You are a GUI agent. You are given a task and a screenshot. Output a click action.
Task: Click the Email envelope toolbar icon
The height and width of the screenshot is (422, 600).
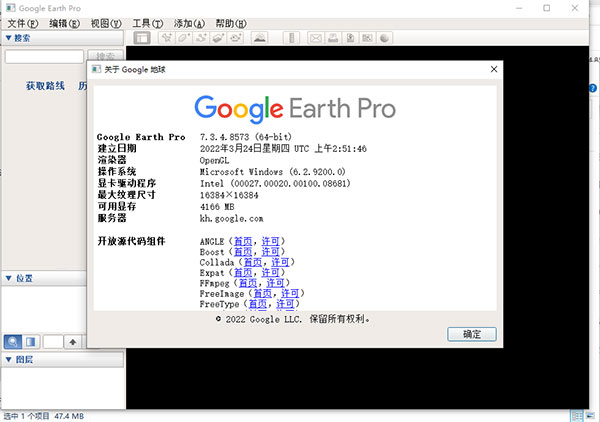[316, 38]
